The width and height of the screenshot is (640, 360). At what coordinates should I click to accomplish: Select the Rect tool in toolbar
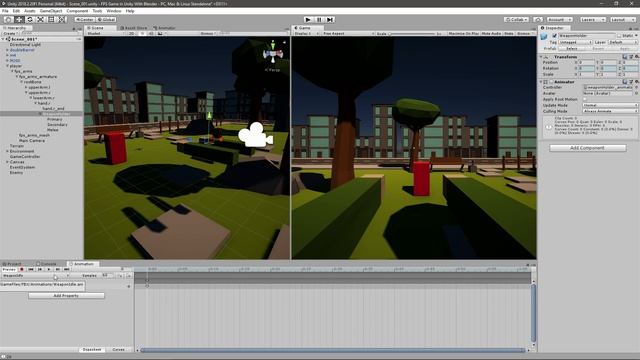pyautogui.click(x=51, y=19)
